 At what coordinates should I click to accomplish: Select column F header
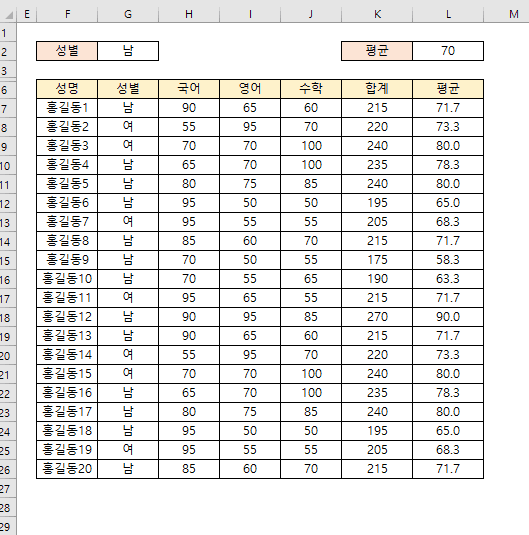(67, 14)
